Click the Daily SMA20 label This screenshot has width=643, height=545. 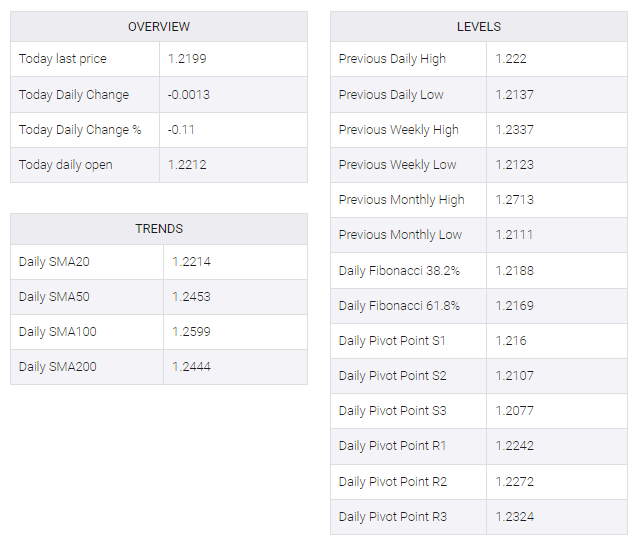pyautogui.click(x=54, y=262)
